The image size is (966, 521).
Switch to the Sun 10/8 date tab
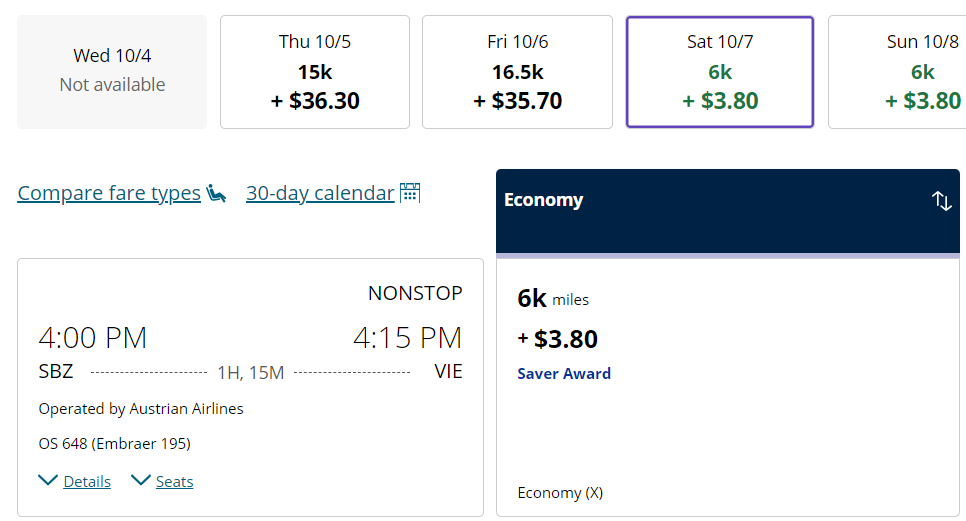(900, 72)
